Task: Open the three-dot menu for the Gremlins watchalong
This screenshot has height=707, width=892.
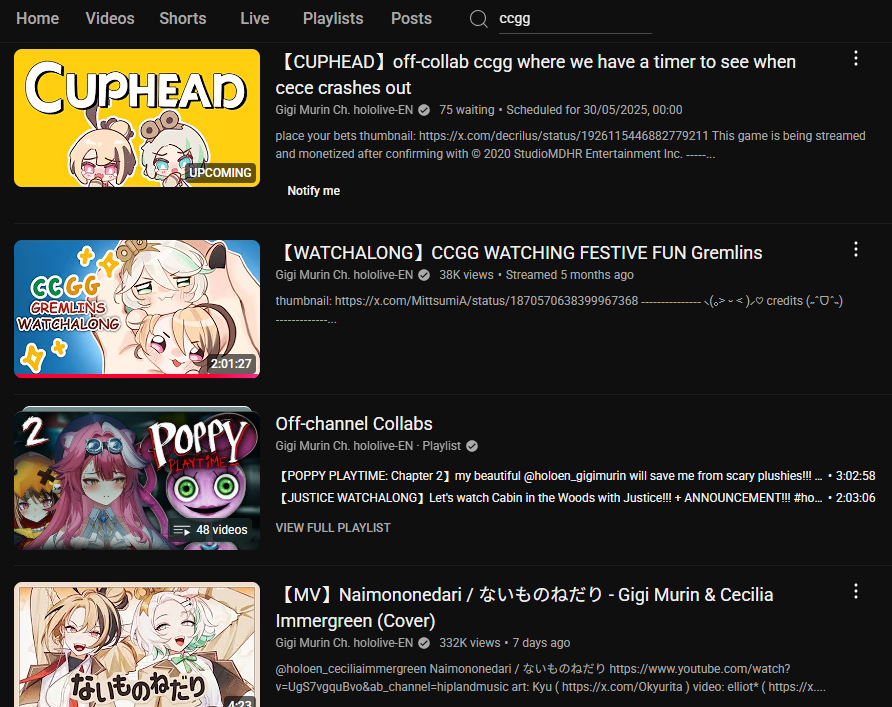Action: click(x=856, y=249)
